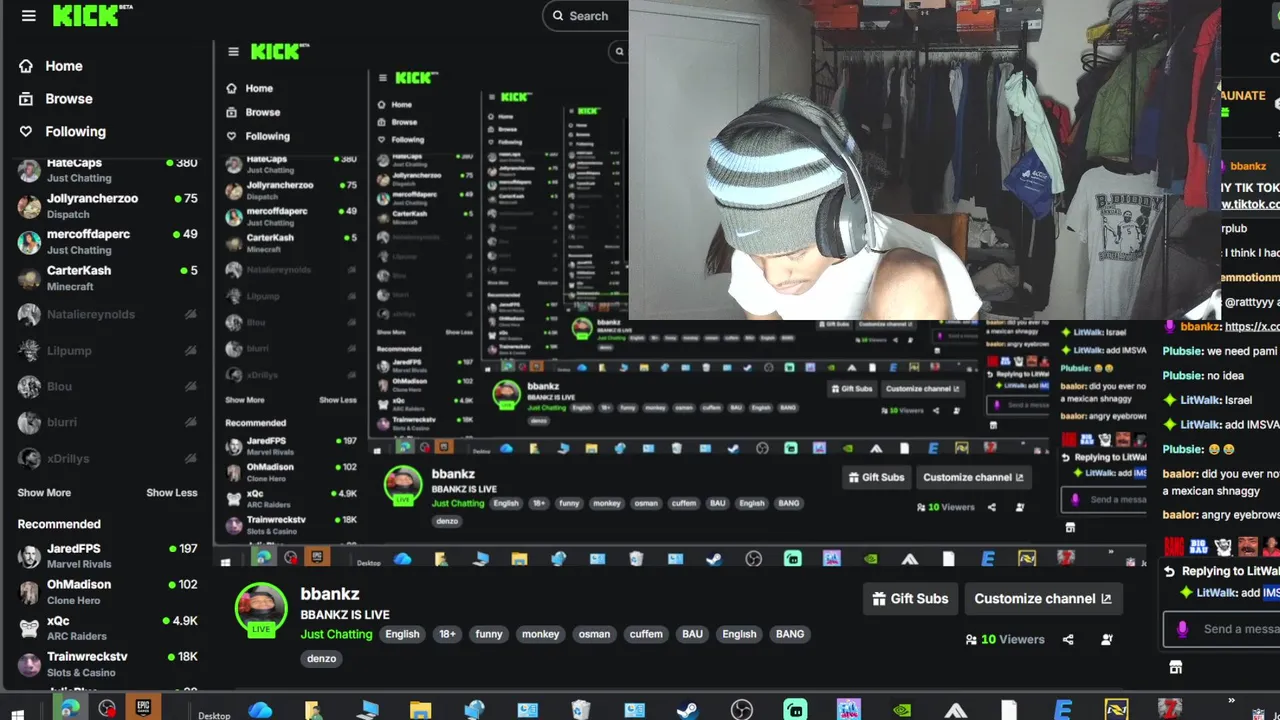The image size is (1280, 720).
Task: Select the osman tag under the bottom stream title
Action: (594, 634)
